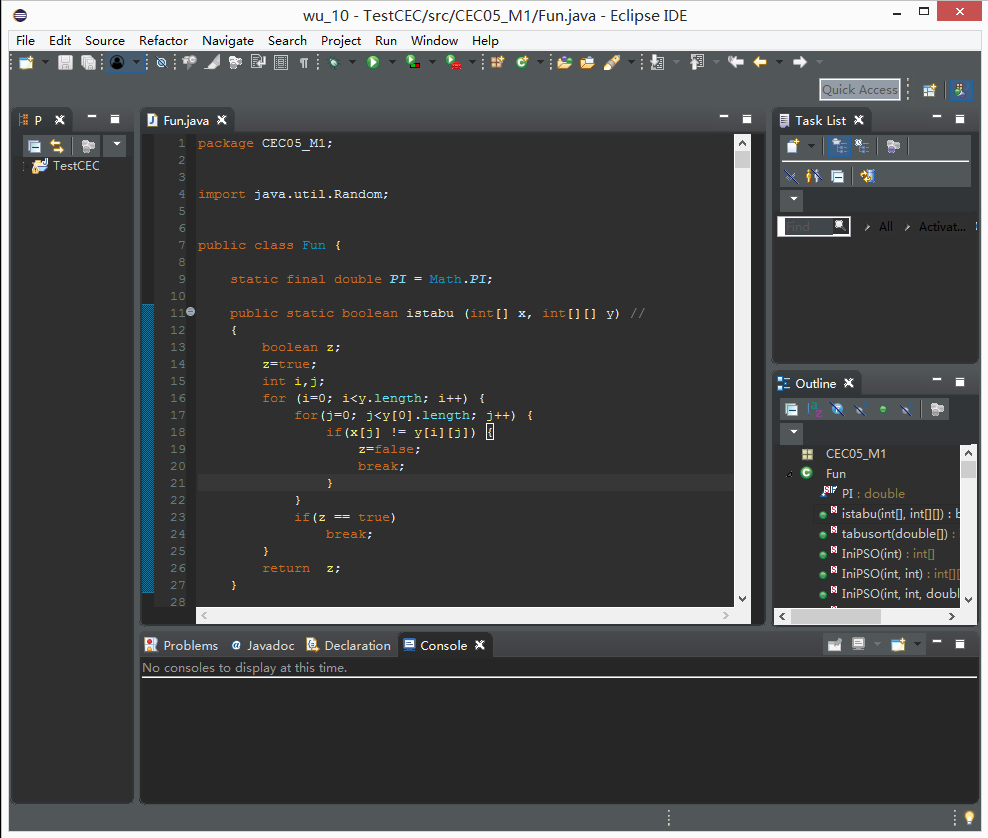The width and height of the screenshot is (988, 838).
Task: Click the Task List Find field
Action: (813, 226)
